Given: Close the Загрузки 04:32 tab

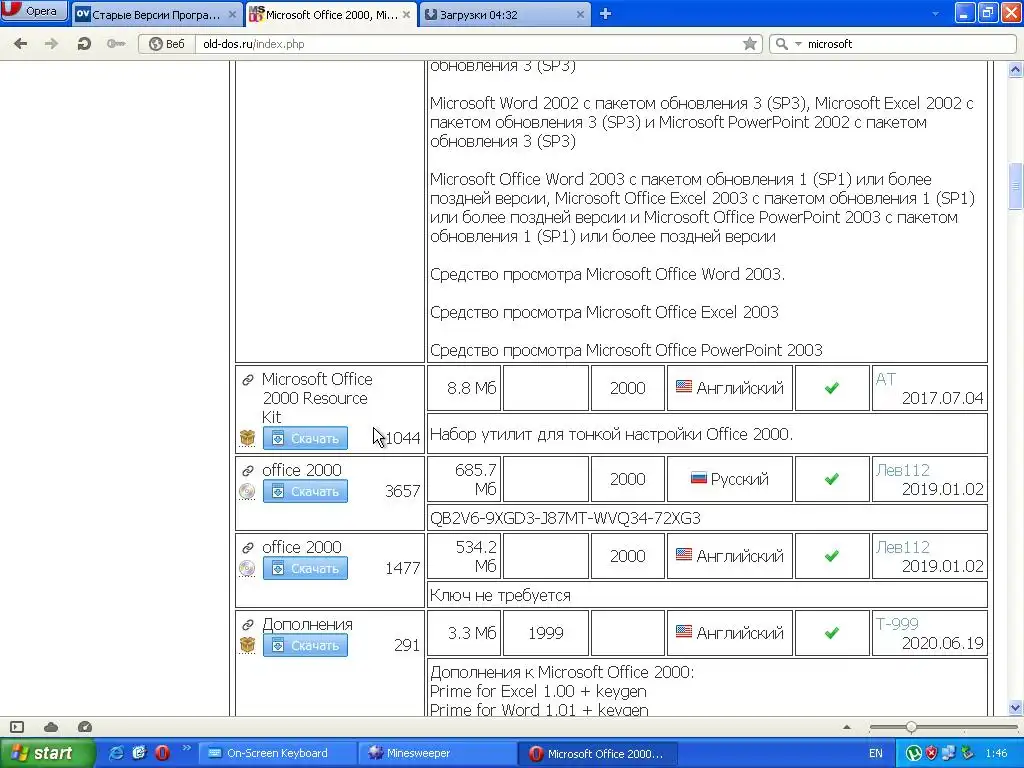Looking at the screenshot, I should [x=580, y=14].
